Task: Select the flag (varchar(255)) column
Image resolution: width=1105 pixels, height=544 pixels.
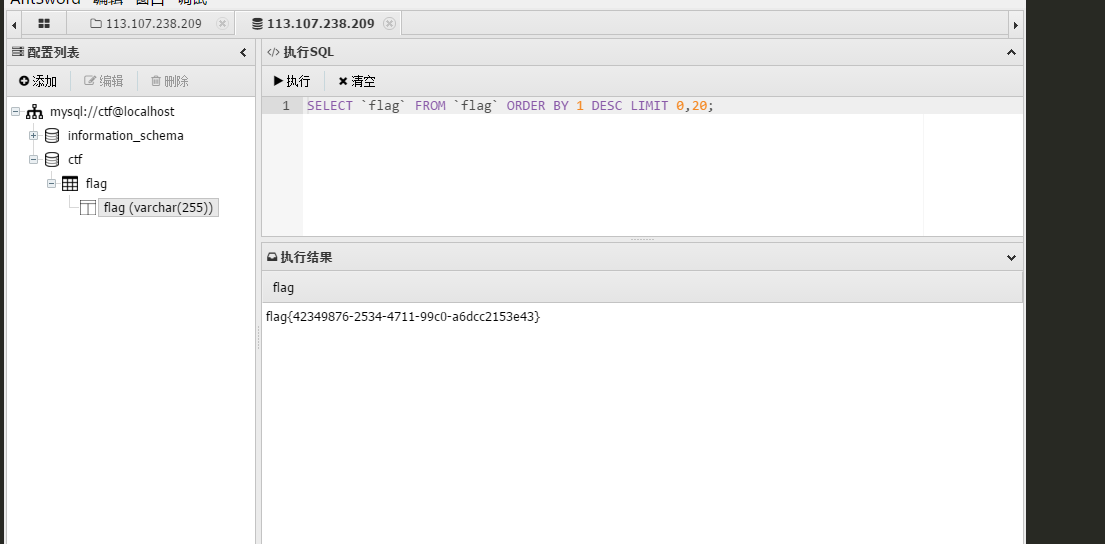Action: [158, 207]
